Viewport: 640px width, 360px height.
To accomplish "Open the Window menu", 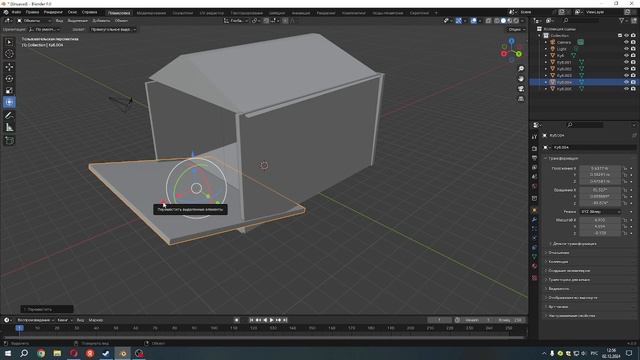I will click(x=72, y=12).
